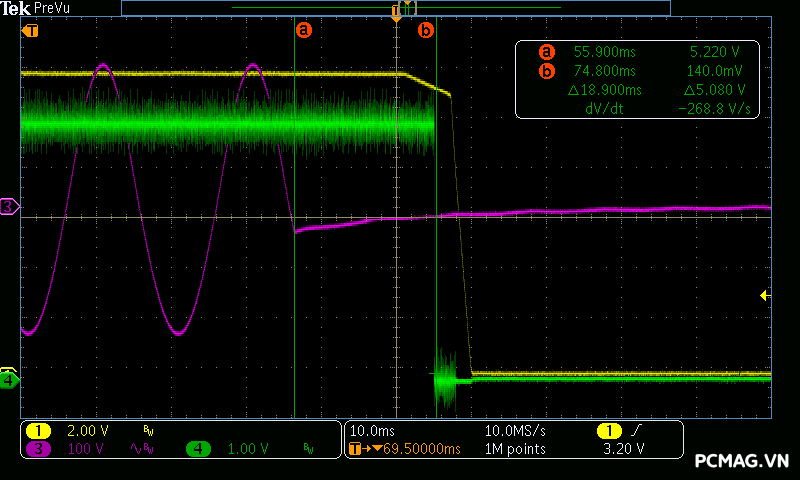Click channel 3 AC coupling icon
Viewport: 800px width, 480px height.
point(136,449)
